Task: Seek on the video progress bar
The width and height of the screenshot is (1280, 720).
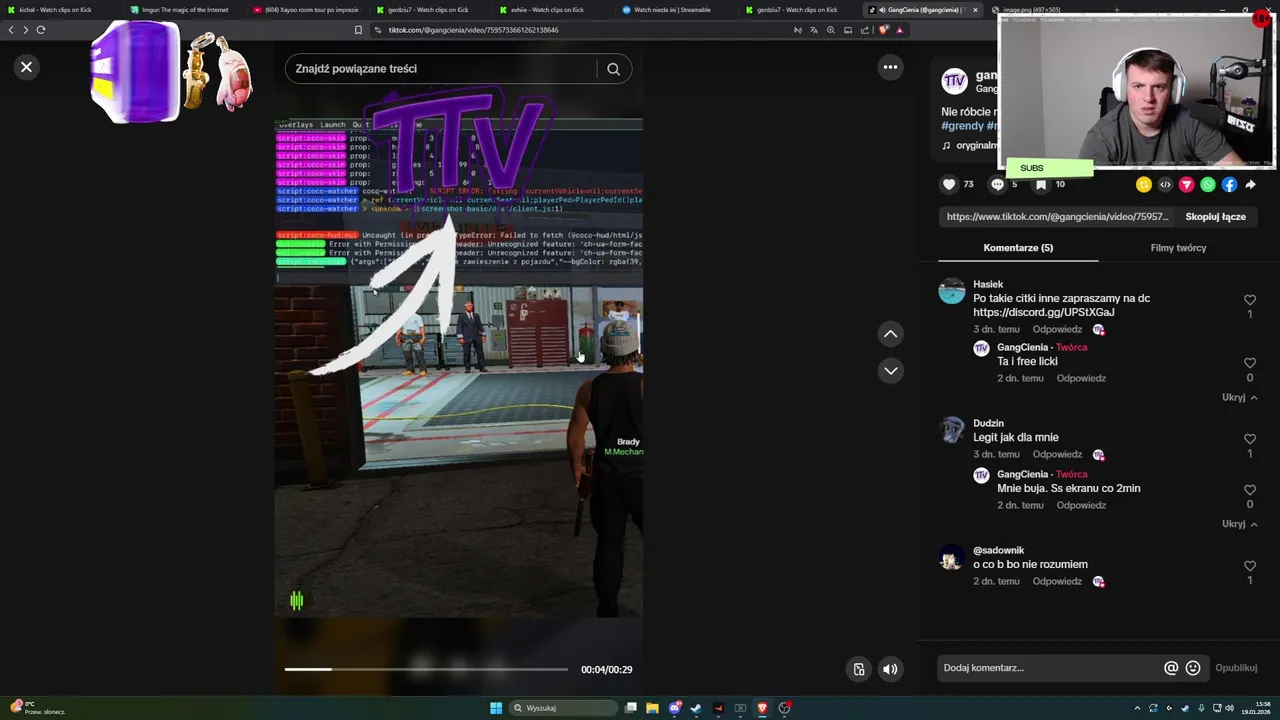Action: [426, 669]
